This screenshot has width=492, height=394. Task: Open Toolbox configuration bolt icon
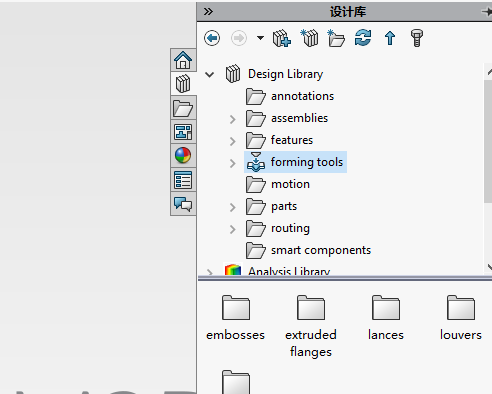pos(417,38)
